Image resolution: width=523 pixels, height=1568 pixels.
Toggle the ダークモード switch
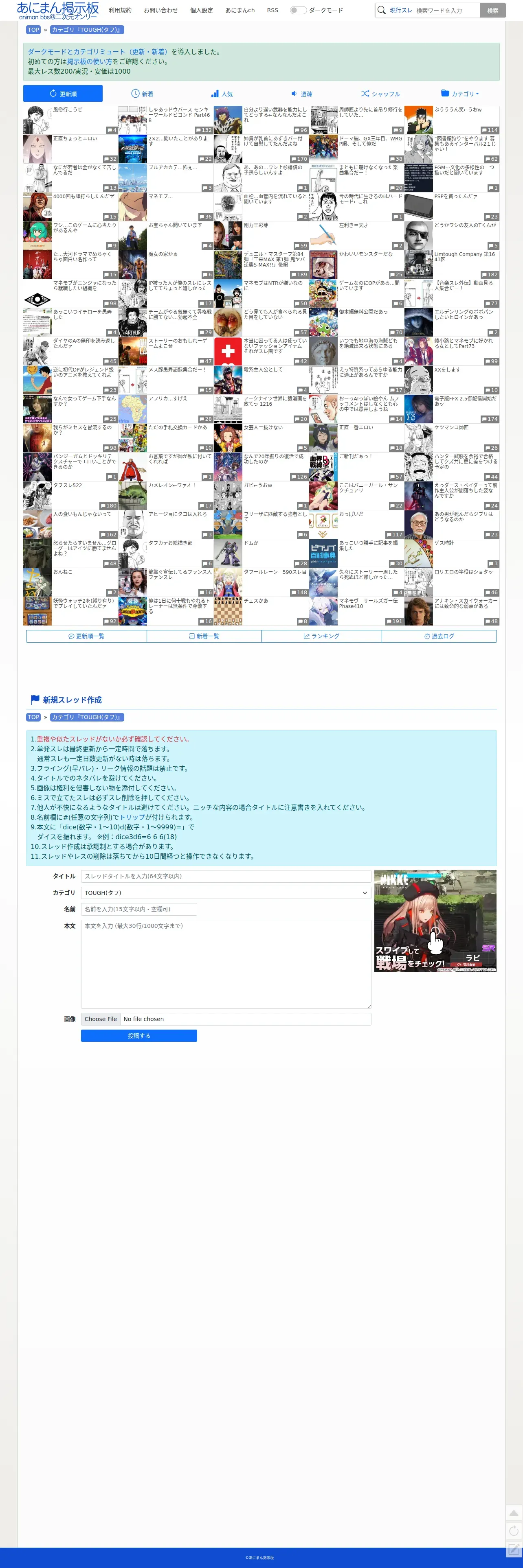click(297, 10)
